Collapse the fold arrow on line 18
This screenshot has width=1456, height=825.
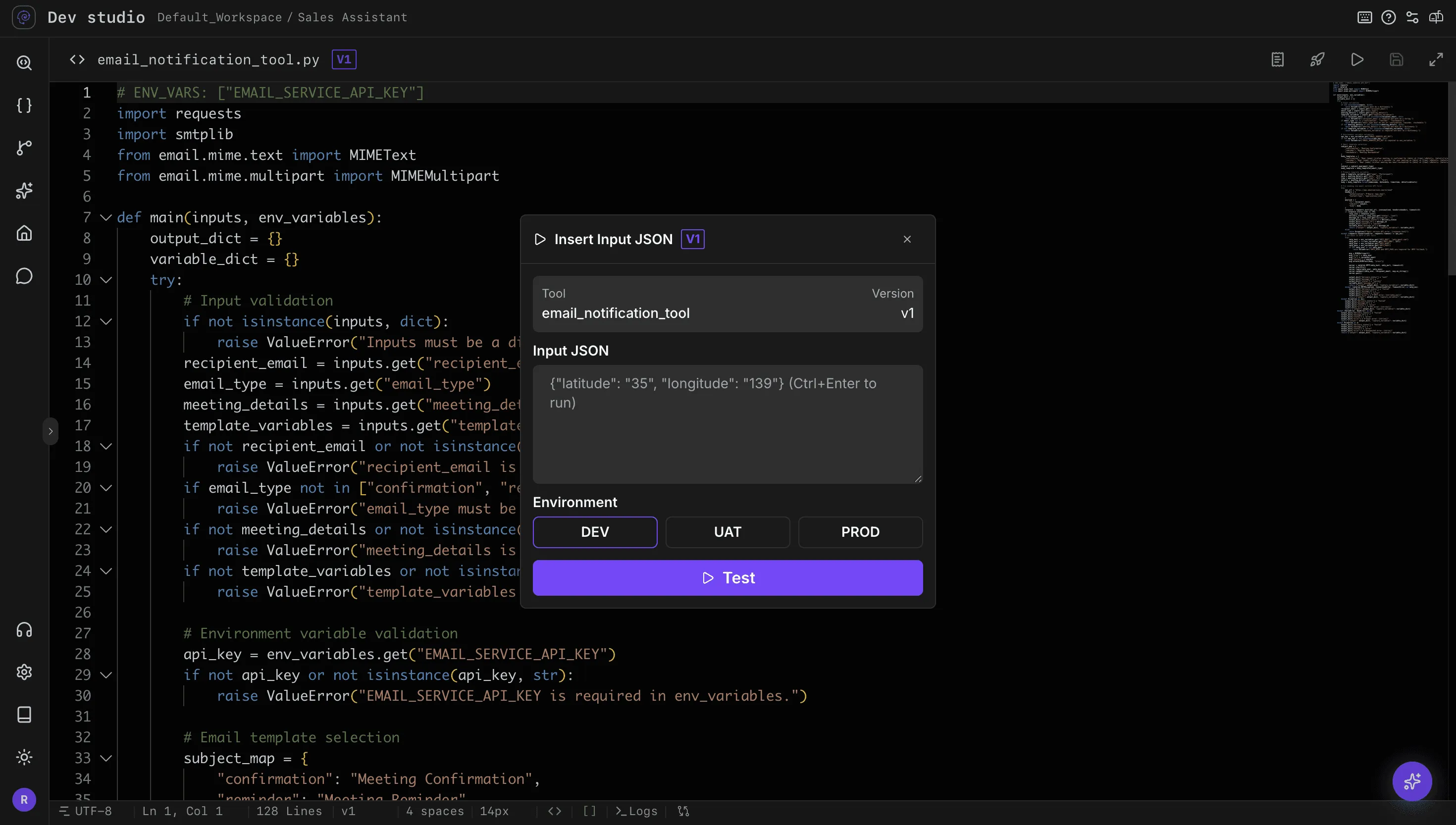pyautogui.click(x=106, y=447)
